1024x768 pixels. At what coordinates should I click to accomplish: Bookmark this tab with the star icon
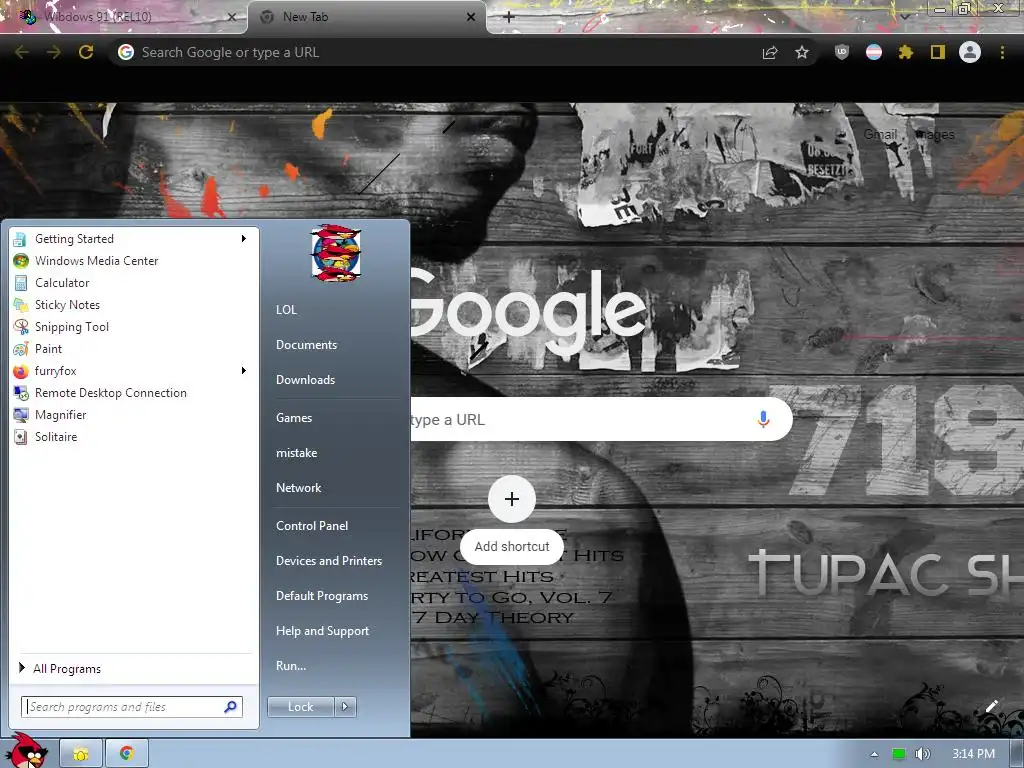point(802,52)
